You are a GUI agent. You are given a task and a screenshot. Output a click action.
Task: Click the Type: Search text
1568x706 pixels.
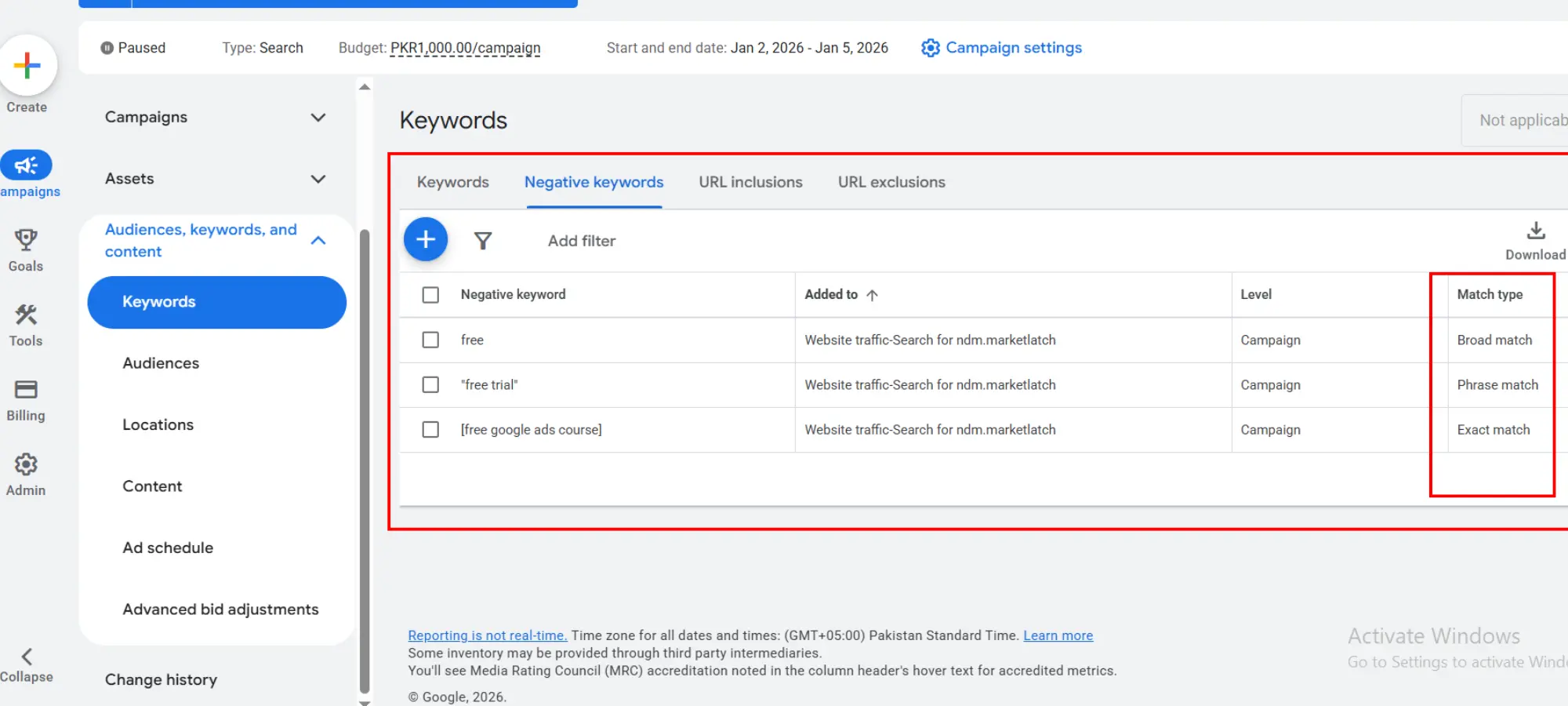[x=263, y=48]
